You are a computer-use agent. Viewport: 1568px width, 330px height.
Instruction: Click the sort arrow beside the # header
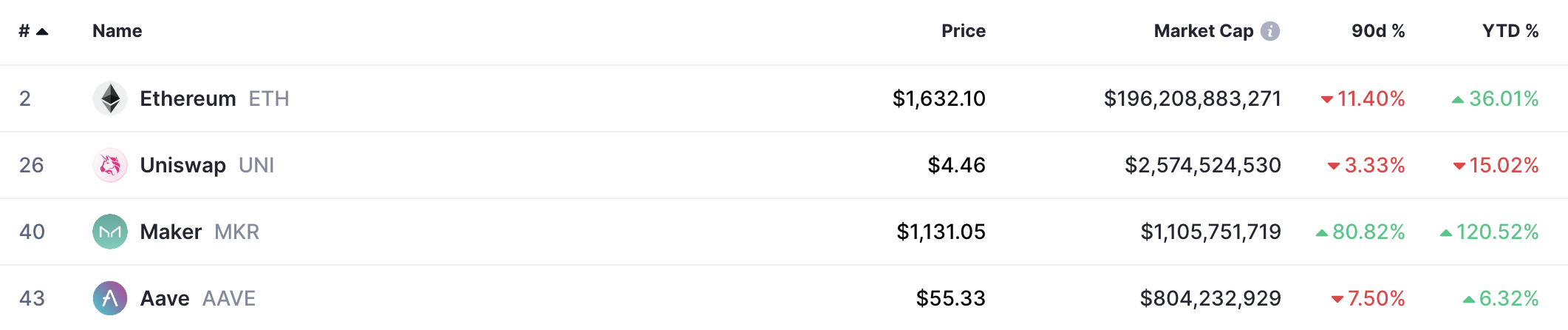(x=42, y=32)
